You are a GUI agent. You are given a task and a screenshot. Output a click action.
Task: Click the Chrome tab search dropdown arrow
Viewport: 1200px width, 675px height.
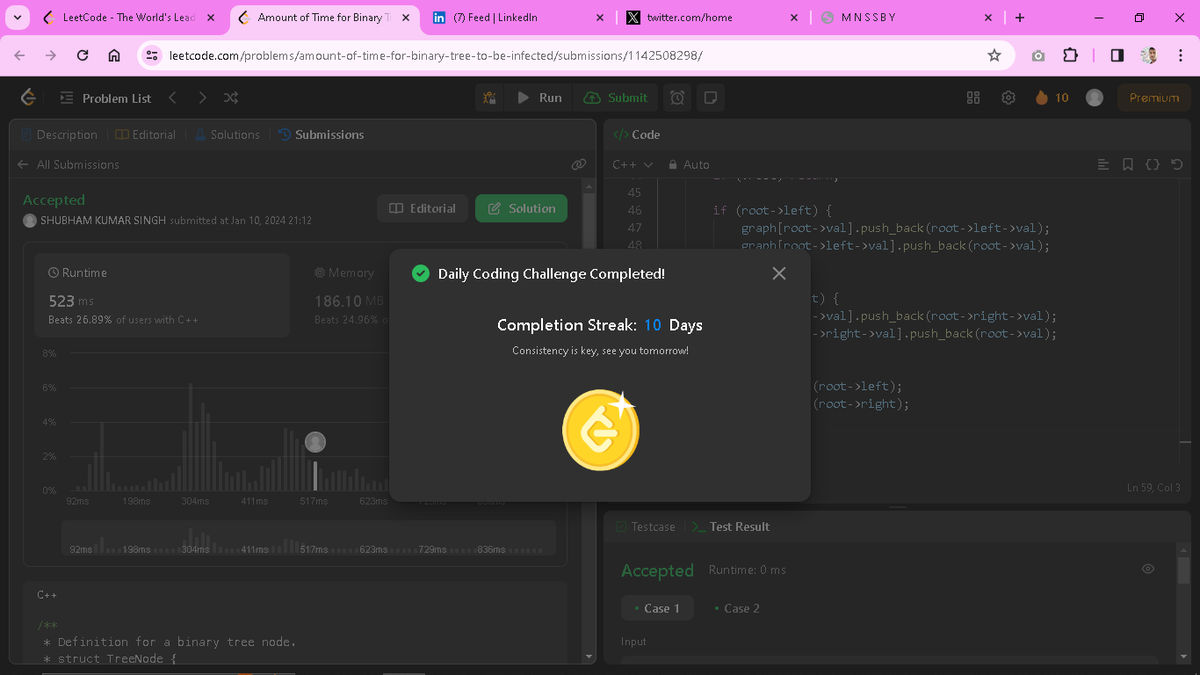click(x=17, y=17)
